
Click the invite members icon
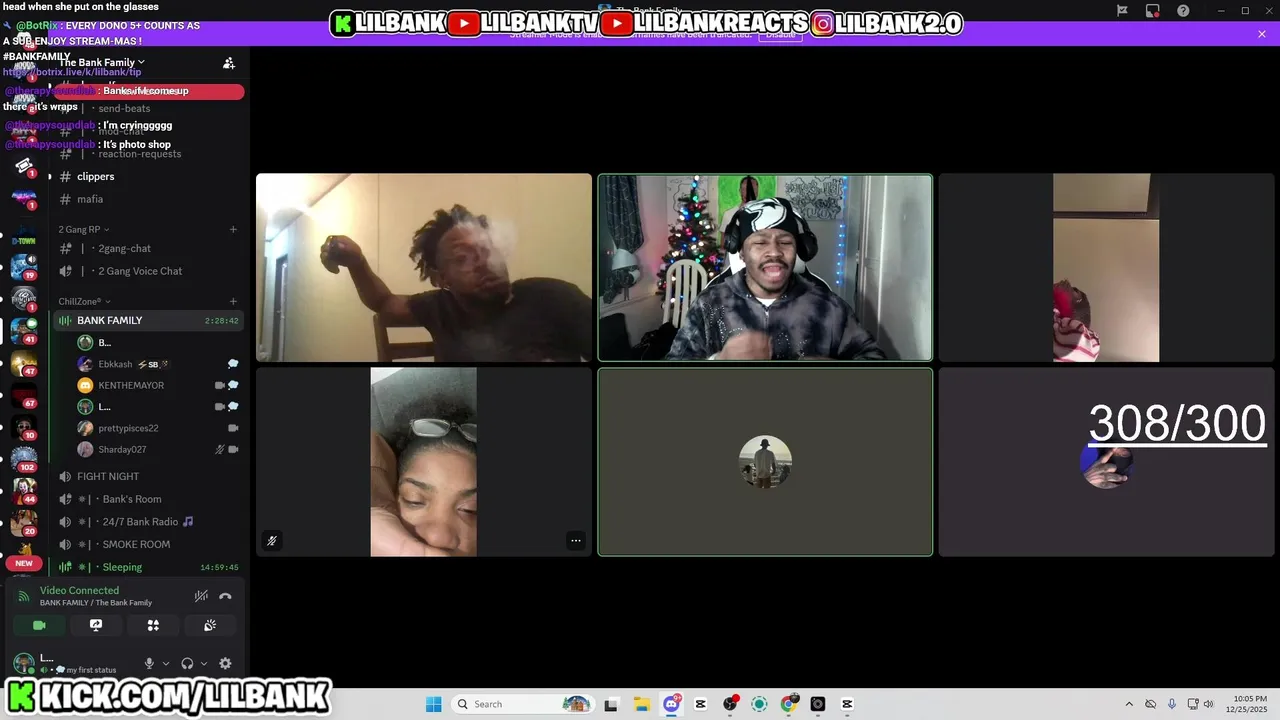(229, 63)
